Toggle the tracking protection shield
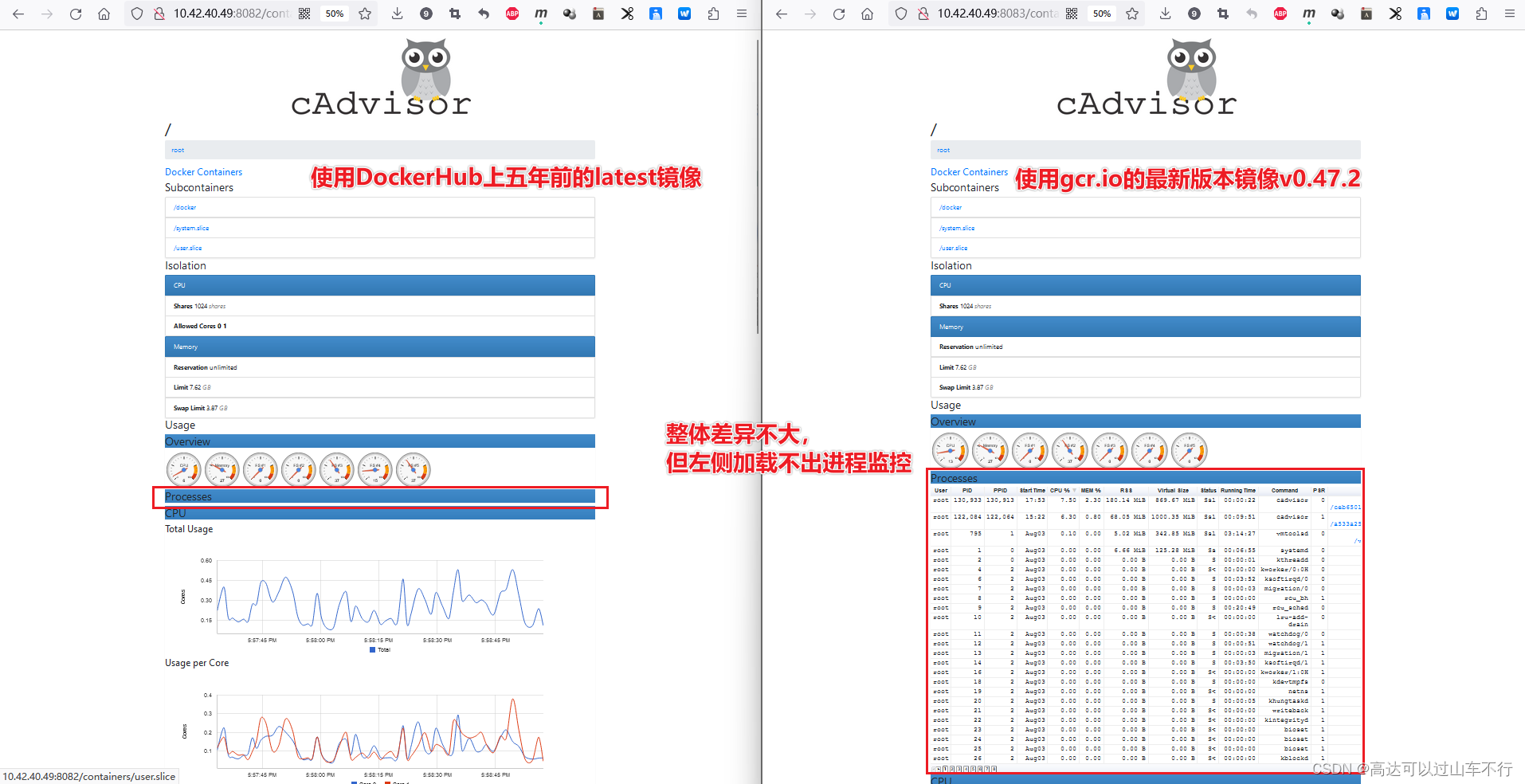 (136, 14)
